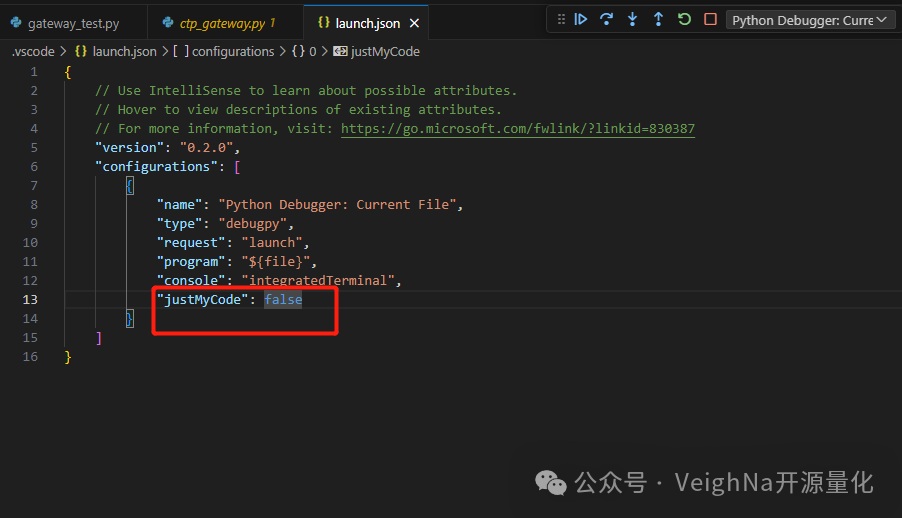Click the Step Out debug icon
This screenshot has height=518, width=902.
click(658, 20)
